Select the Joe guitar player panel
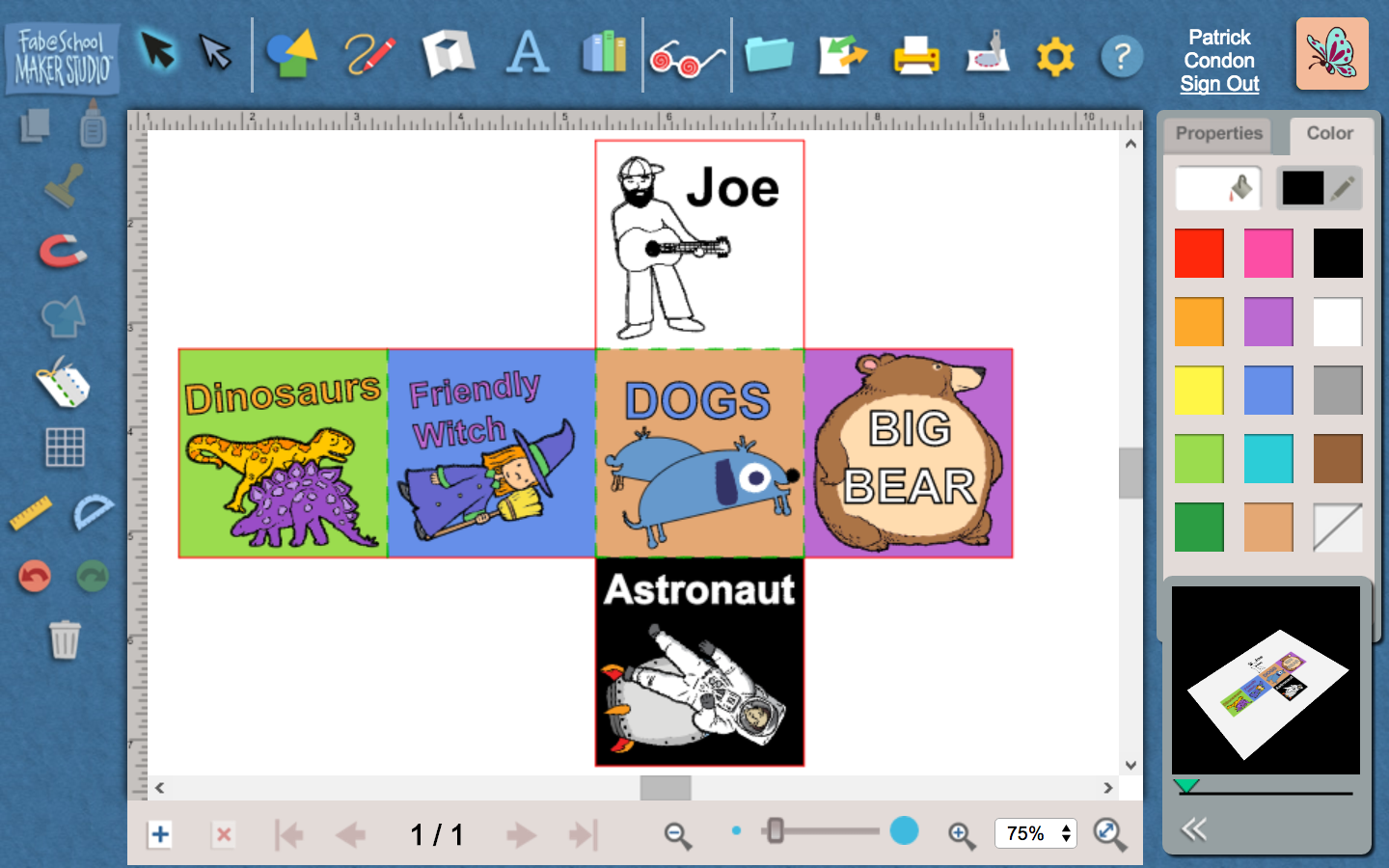 tap(699, 245)
